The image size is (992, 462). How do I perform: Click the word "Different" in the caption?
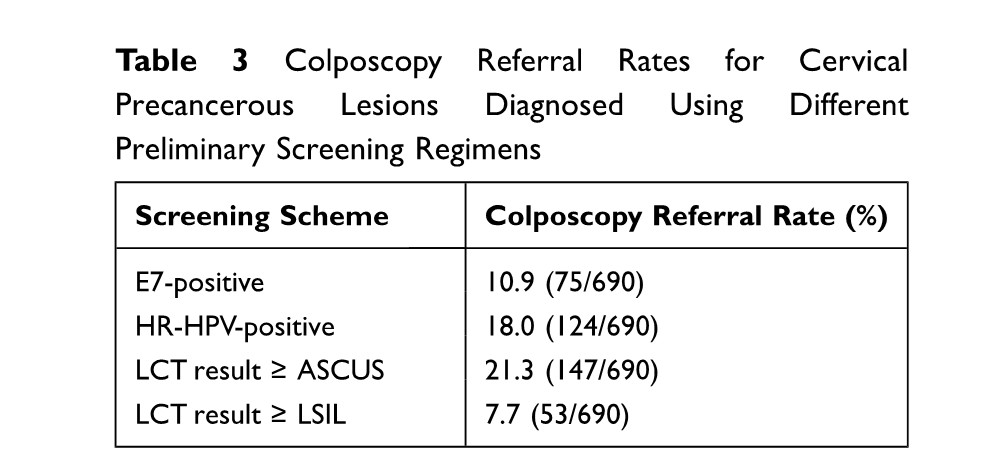pos(849,105)
